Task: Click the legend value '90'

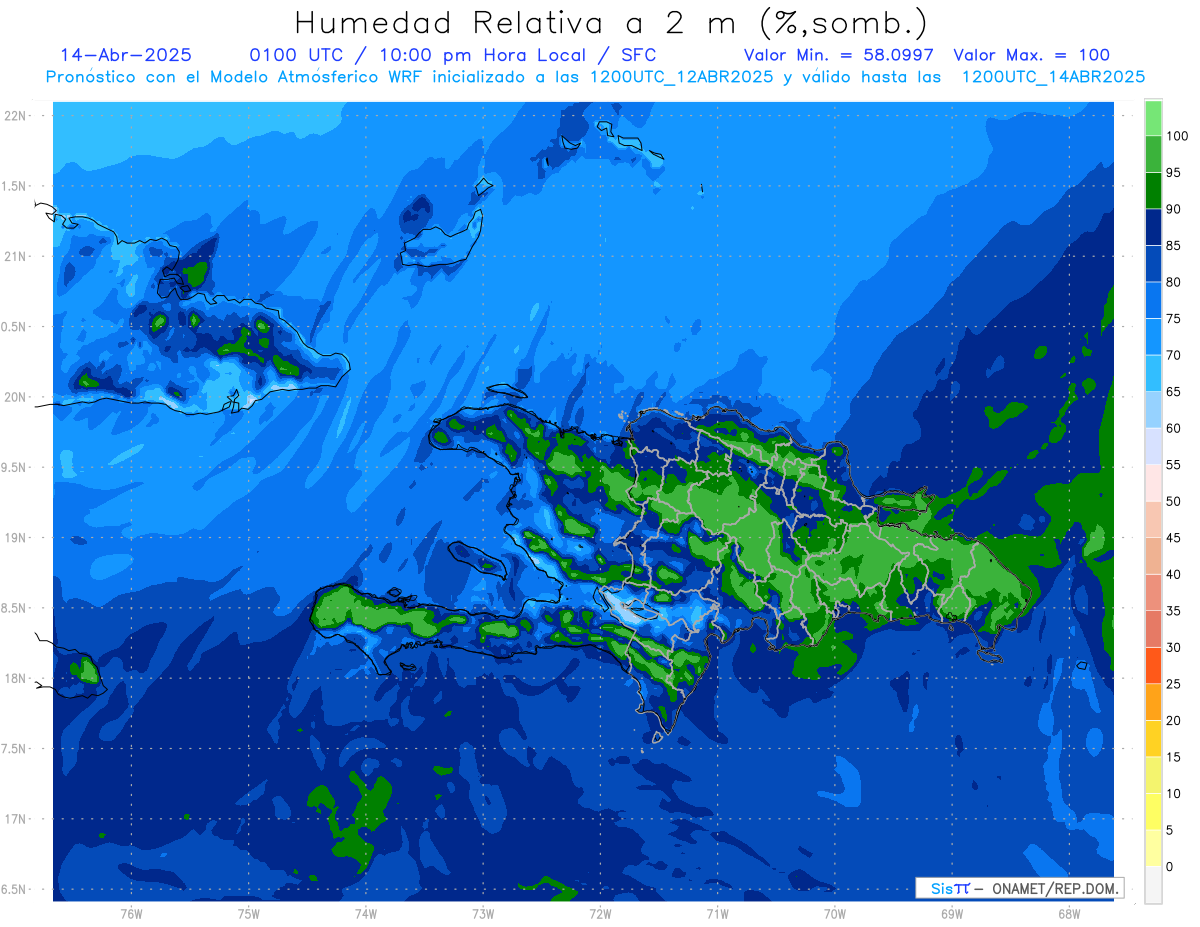Action: pos(1174,209)
